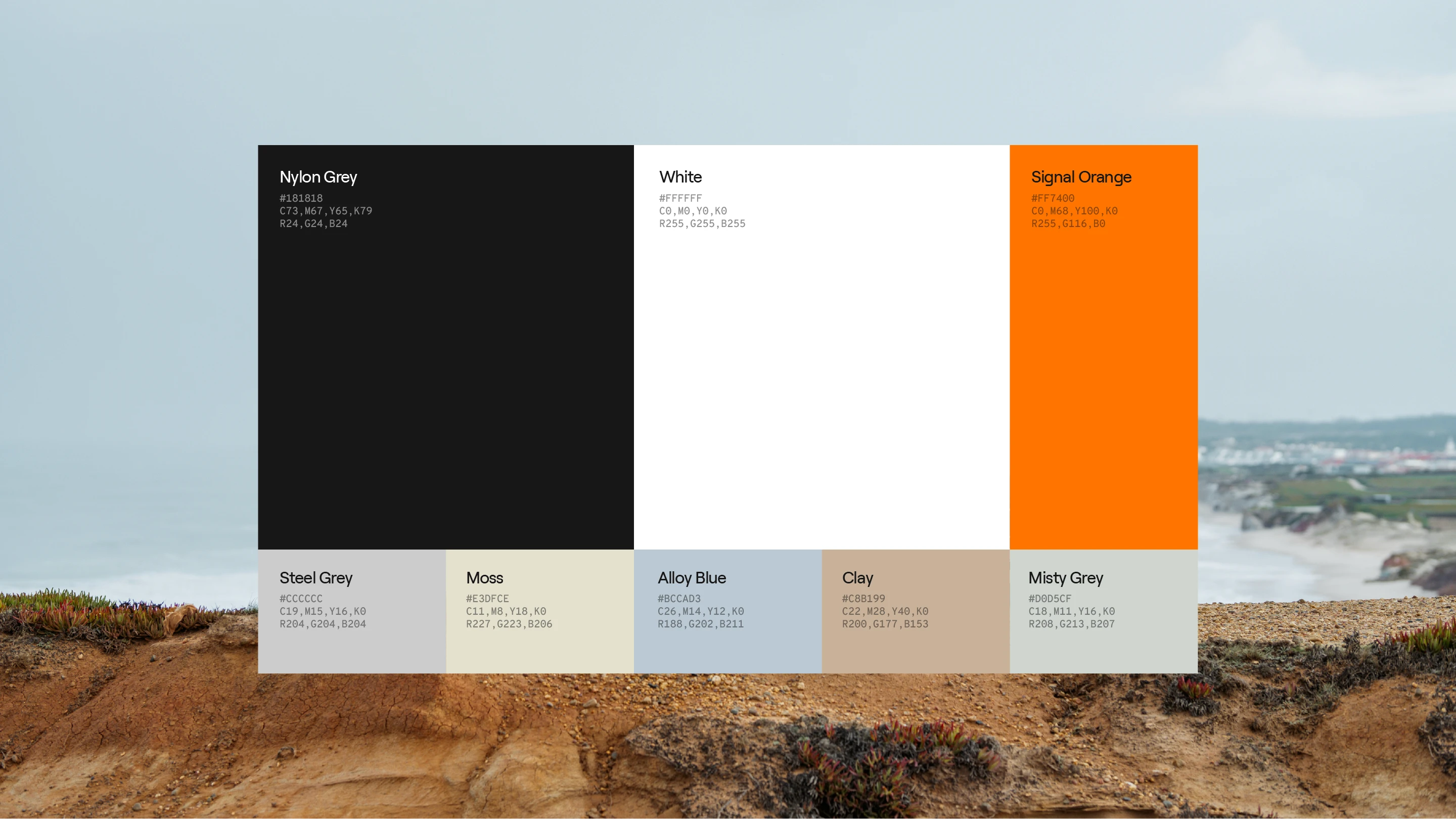
Task: Click the #D0D5CF hex code
Action: (1050, 599)
